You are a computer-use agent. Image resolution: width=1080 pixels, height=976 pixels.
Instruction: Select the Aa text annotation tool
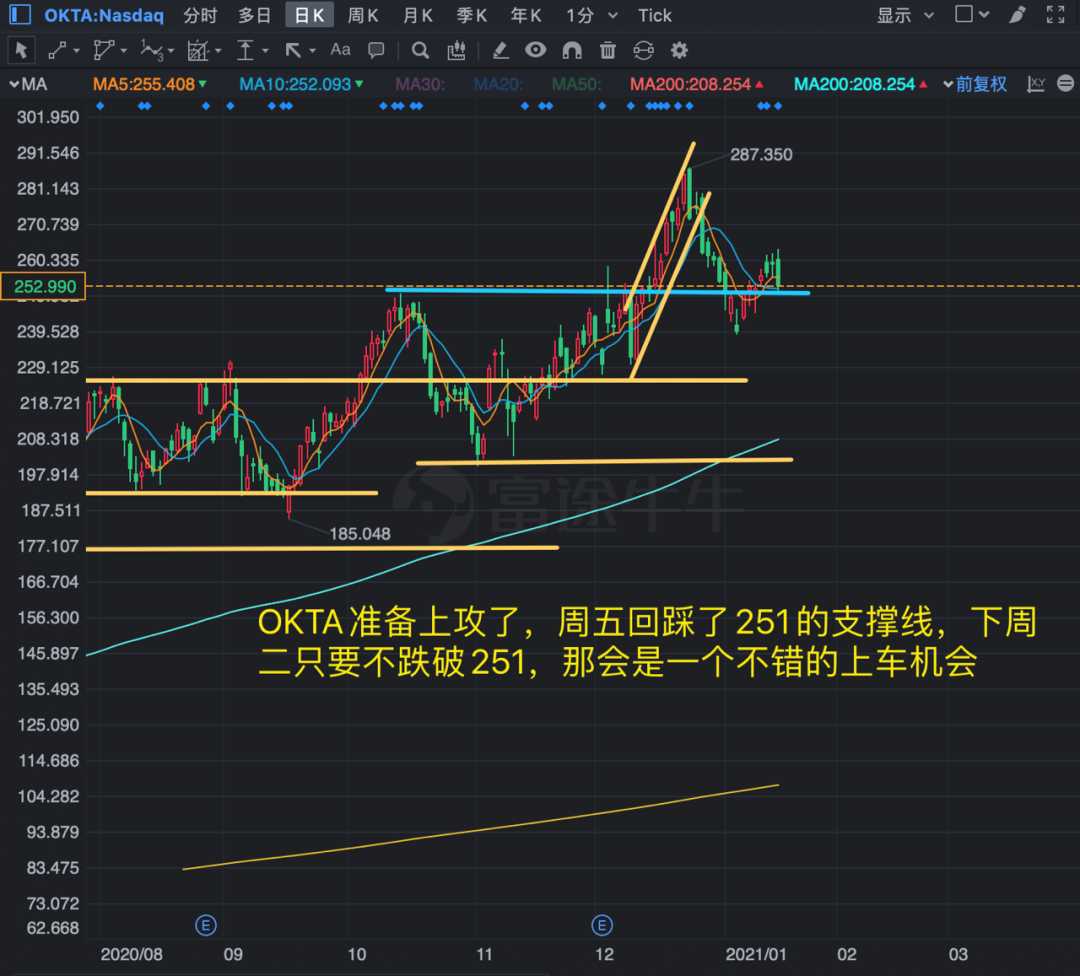[340, 50]
